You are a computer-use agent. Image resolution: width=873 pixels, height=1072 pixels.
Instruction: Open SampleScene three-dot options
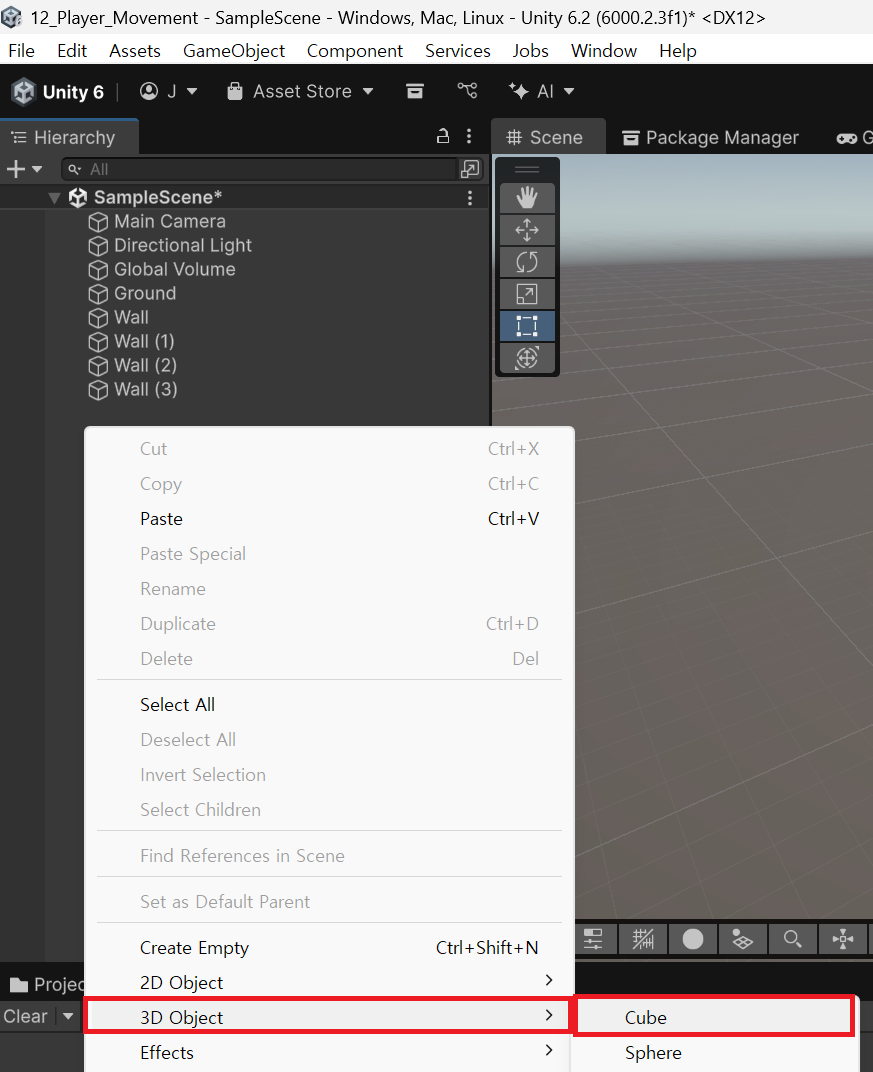[470, 198]
